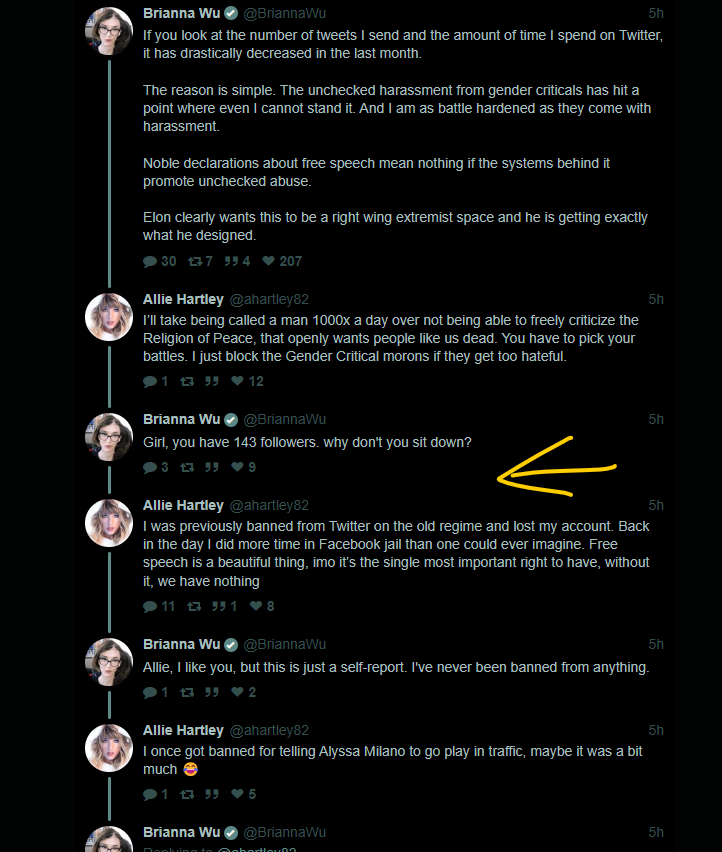Quote the Facebook jail tweet
722x852 pixels.
coord(218,606)
